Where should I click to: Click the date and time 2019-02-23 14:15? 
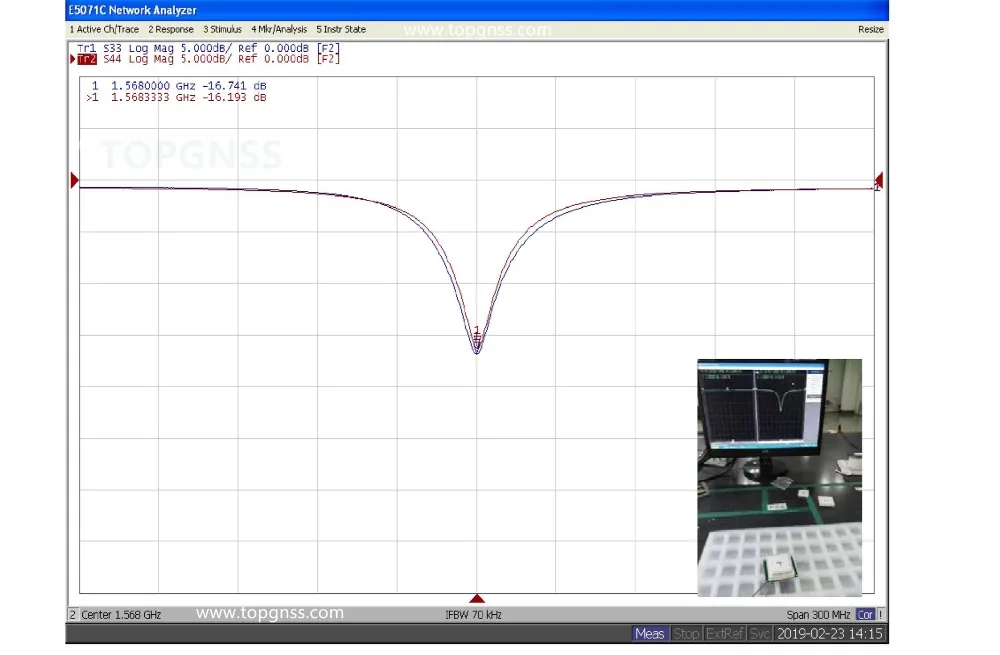tap(830, 633)
